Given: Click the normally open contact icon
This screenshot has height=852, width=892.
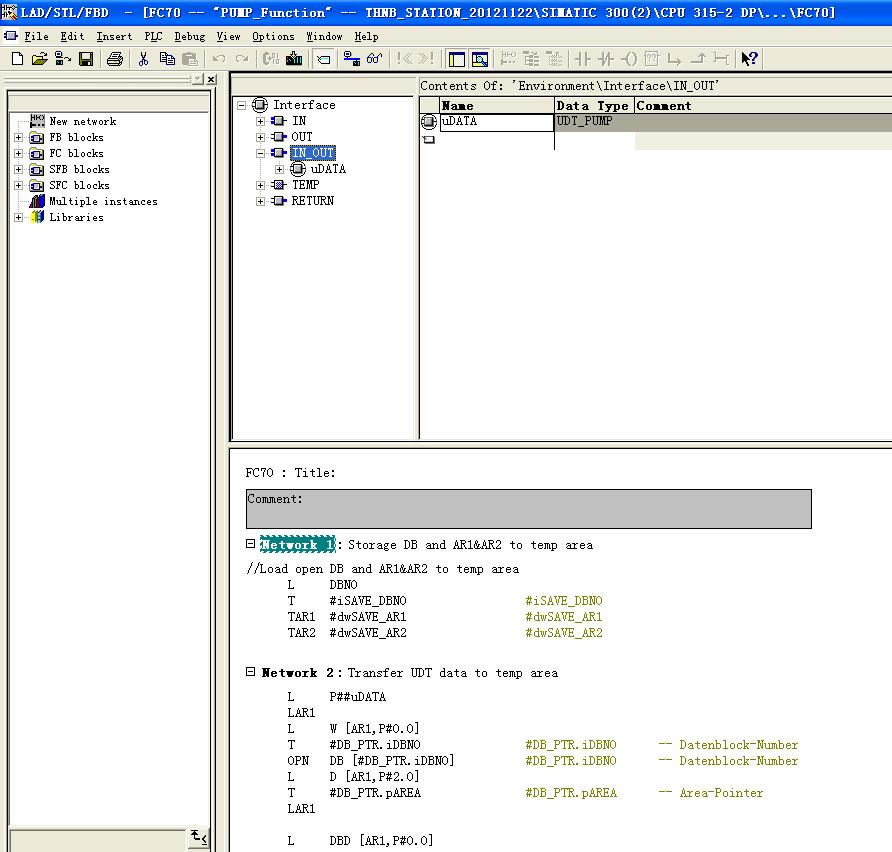Looking at the screenshot, I should 583,59.
